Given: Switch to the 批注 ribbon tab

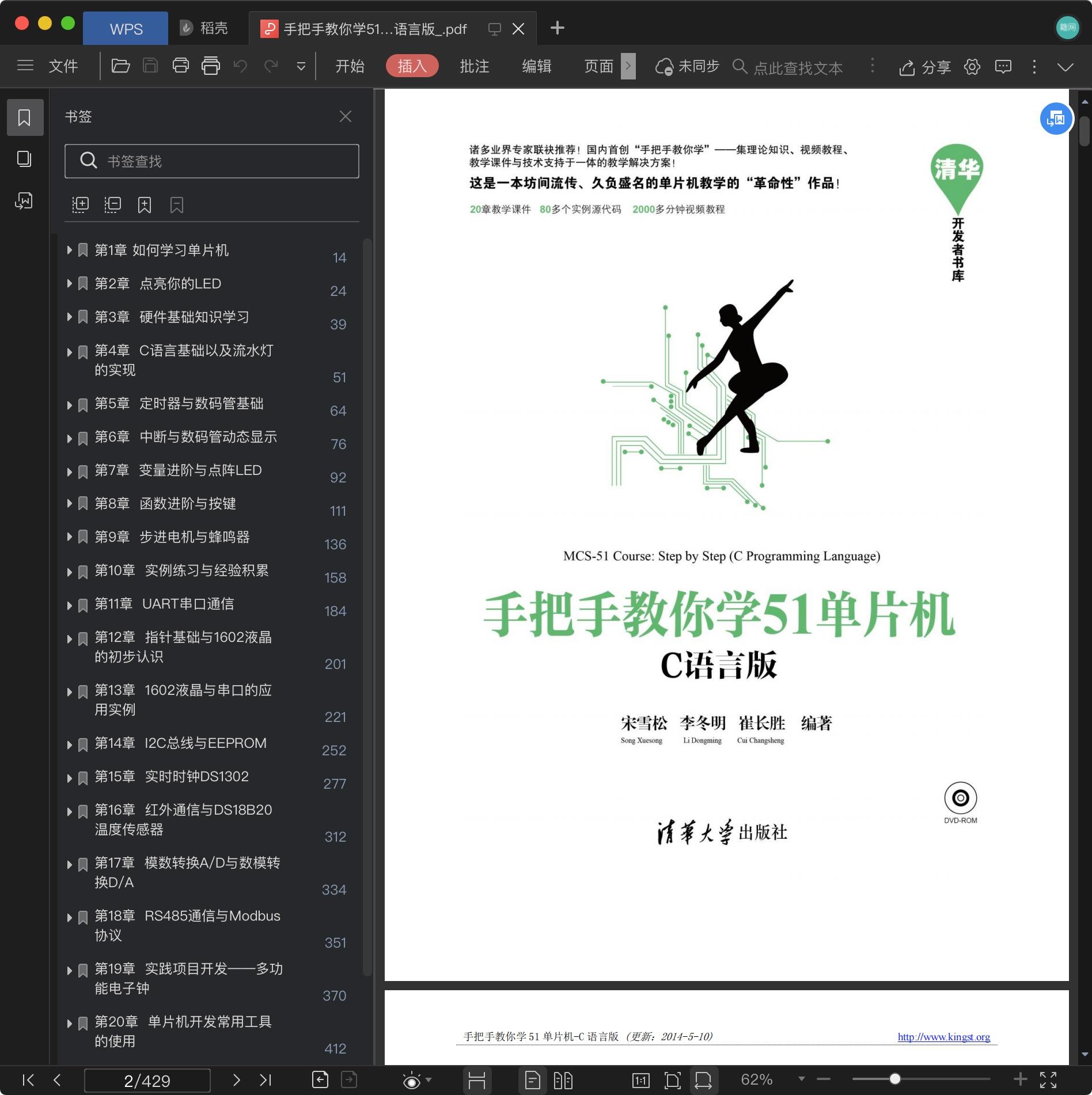Looking at the screenshot, I should pos(474,66).
